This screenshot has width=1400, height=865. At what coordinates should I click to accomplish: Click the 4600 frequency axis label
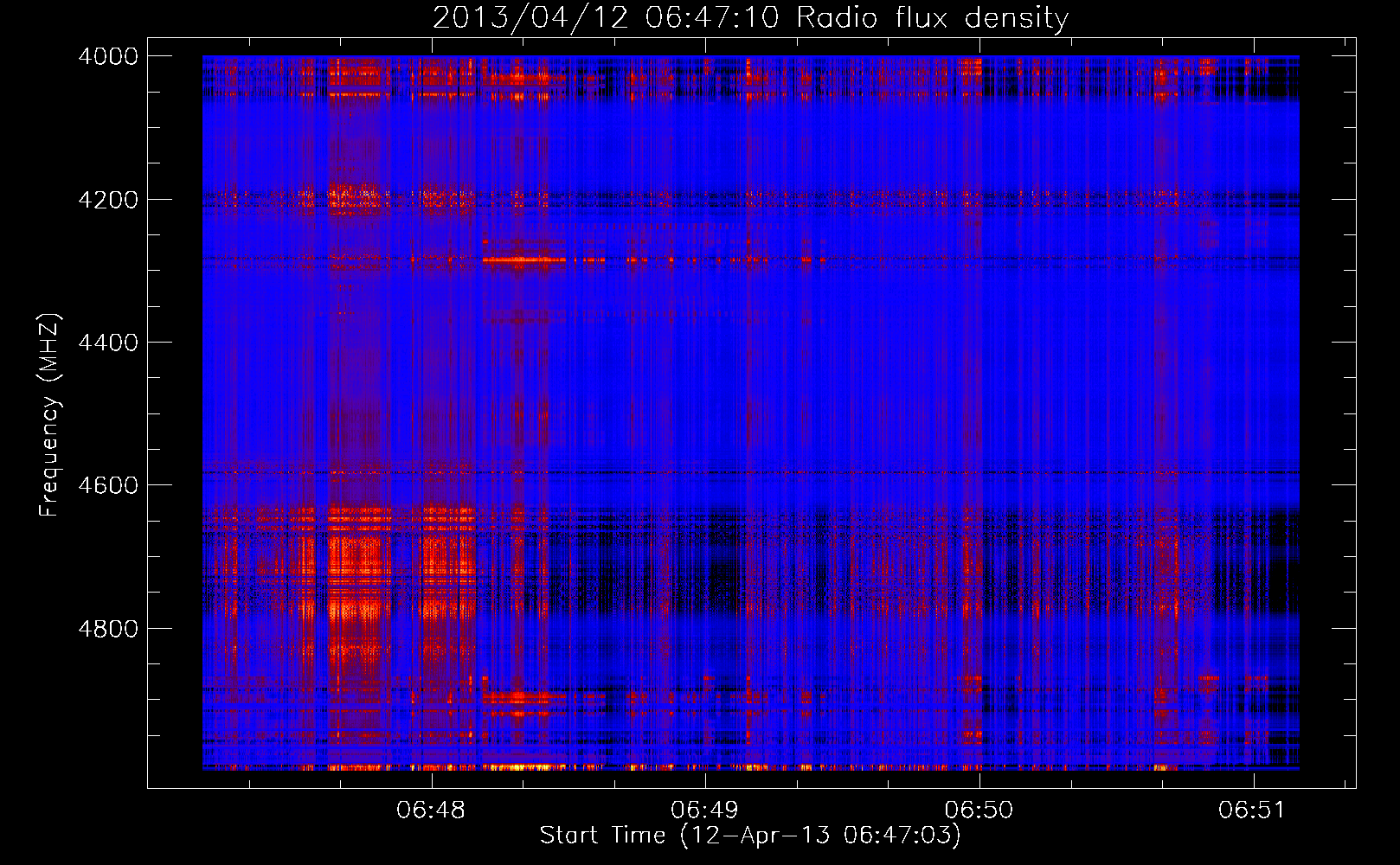coord(108,485)
